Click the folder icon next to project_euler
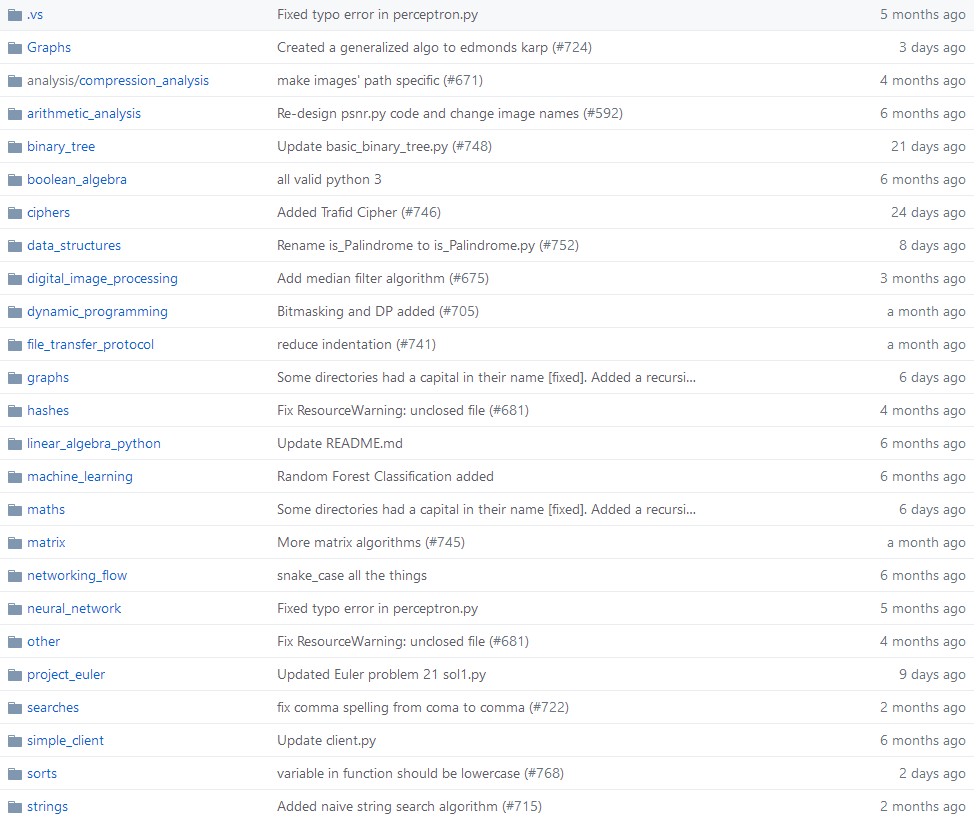This screenshot has height=819, width=974. pyautogui.click(x=15, y=674)
